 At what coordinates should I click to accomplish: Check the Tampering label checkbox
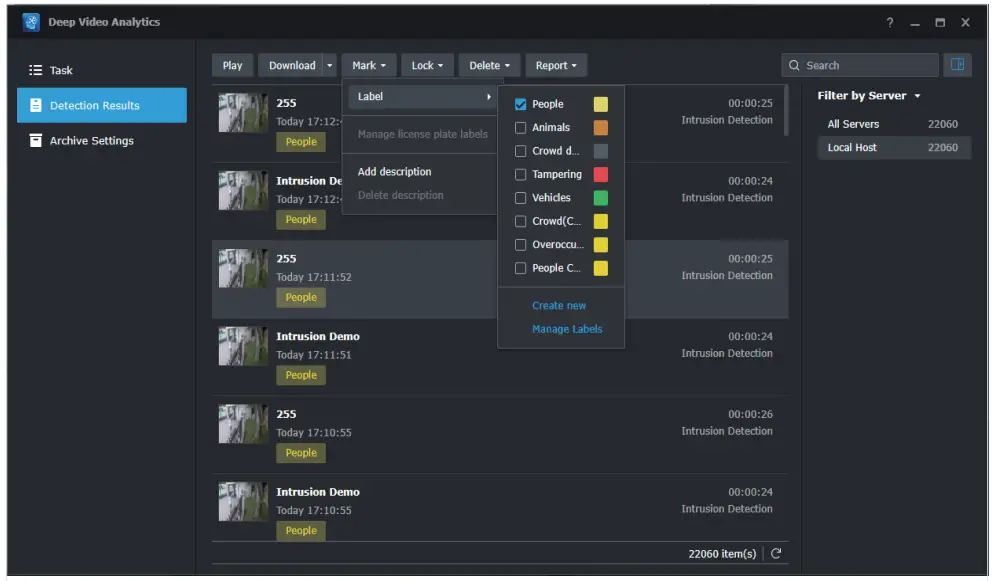point(520,174)
